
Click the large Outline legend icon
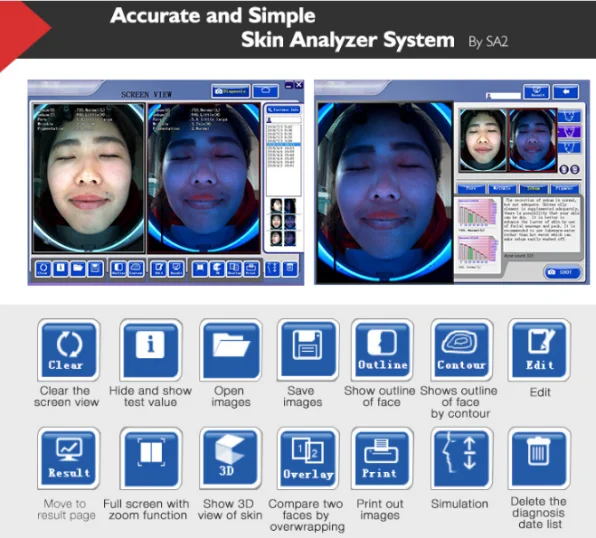pyautogui.click(x=382, y=350)
